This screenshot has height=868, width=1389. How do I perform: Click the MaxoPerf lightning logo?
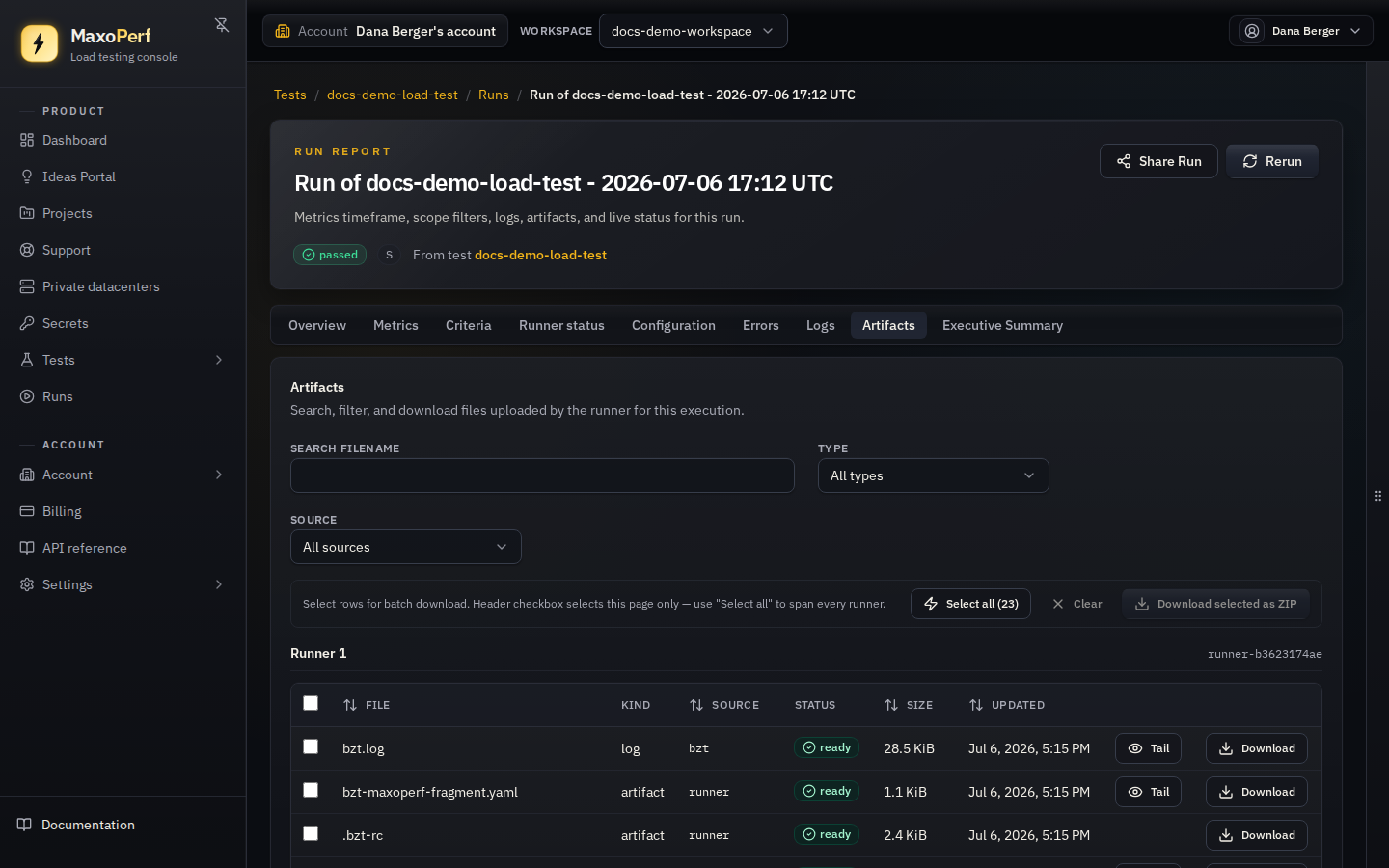click(x=40, y=43)
